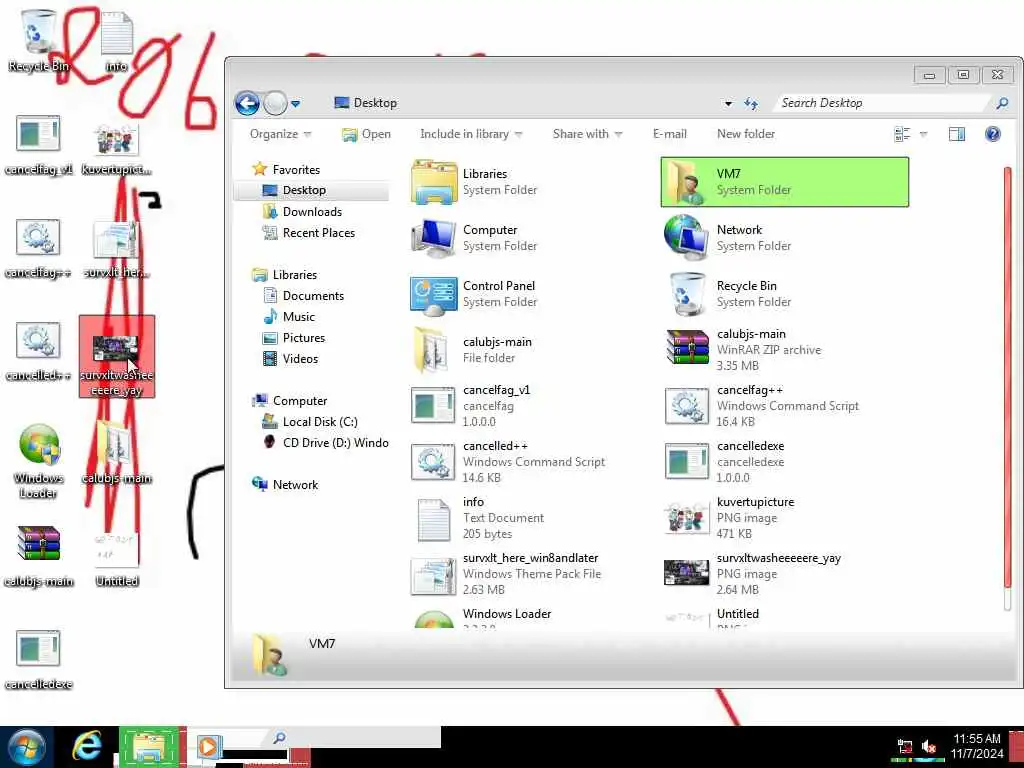Click the cancelledexe desktop icon
The image size is (1024, 768).
click(x=38, y=660)
